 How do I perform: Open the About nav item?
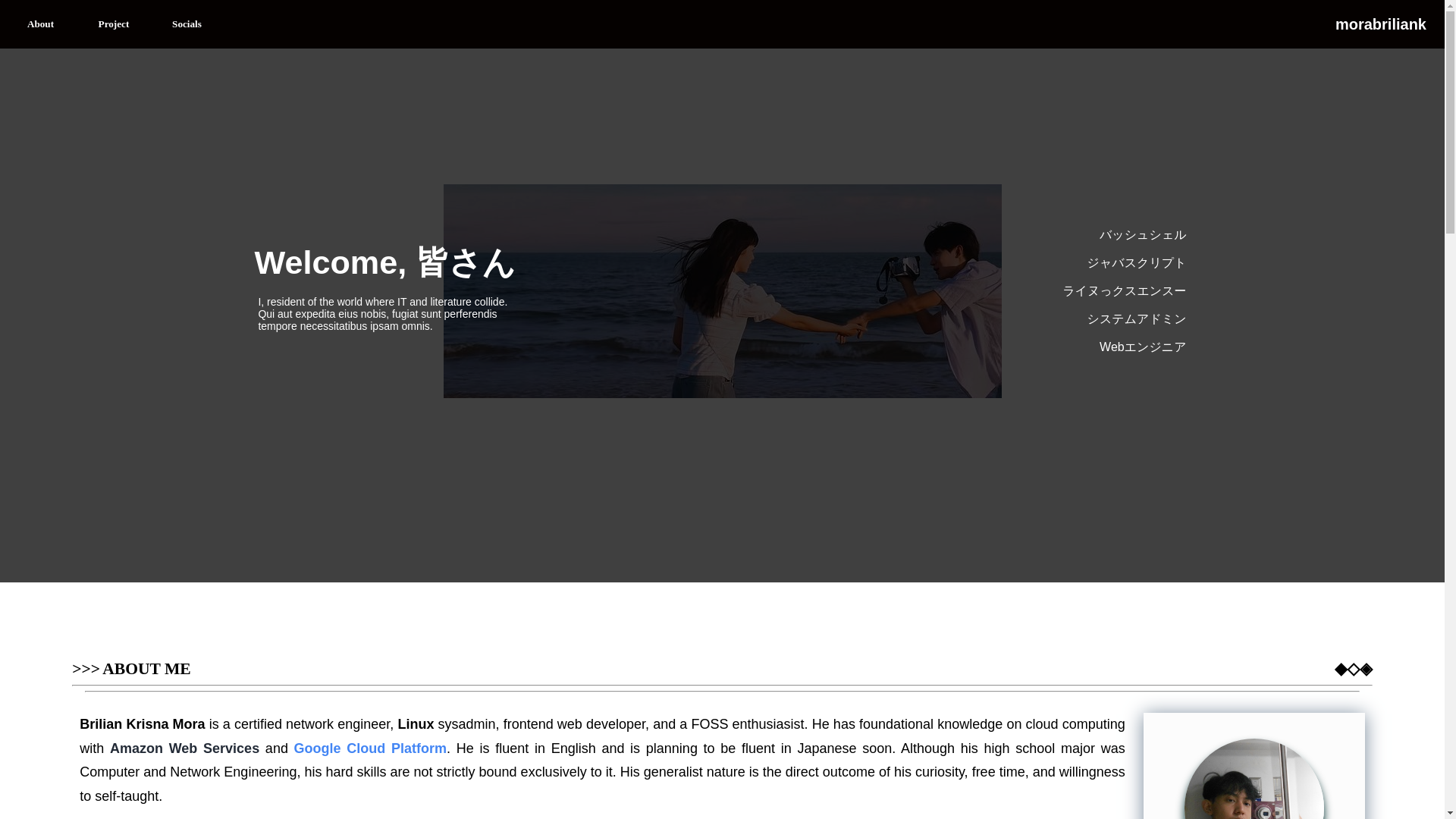[x=40, y=24]
